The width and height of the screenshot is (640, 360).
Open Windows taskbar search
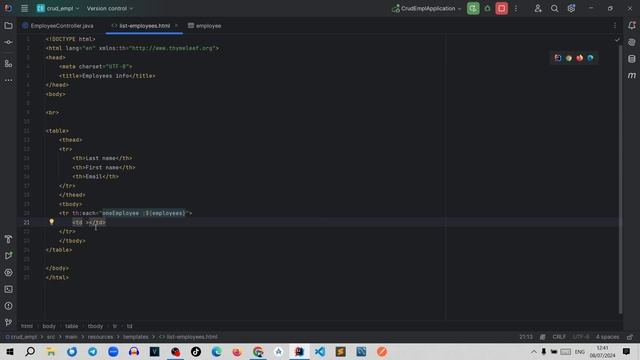tap(30, 351)
